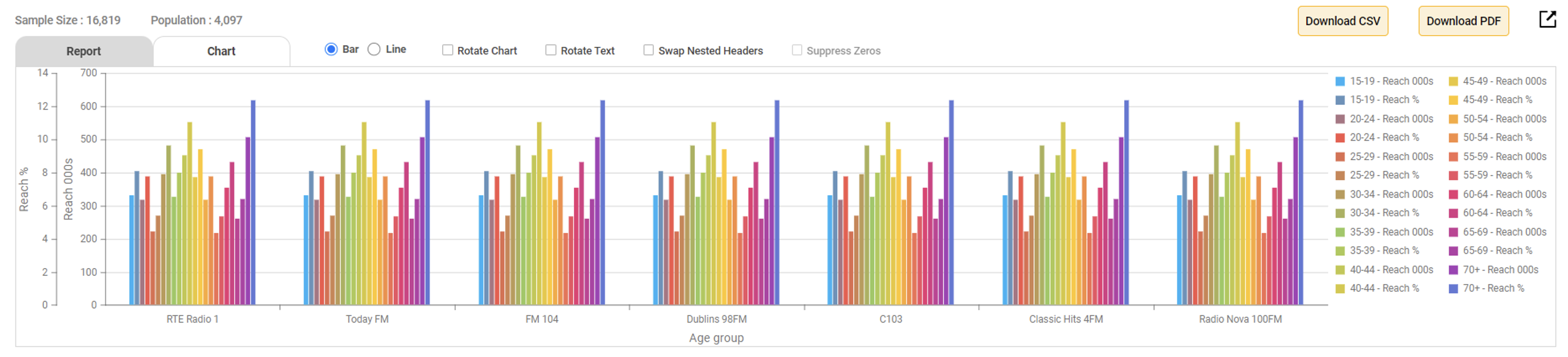Click the Radio Nova 100FM axis label
This screenshot has width=1568, height=357.
[1240, 319]
